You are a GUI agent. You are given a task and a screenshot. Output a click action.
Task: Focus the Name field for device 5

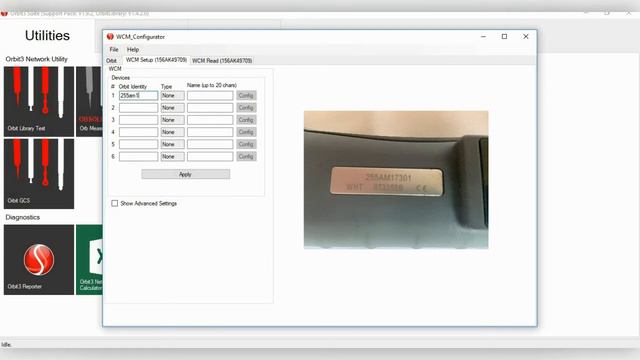click(x=210, y=144)
